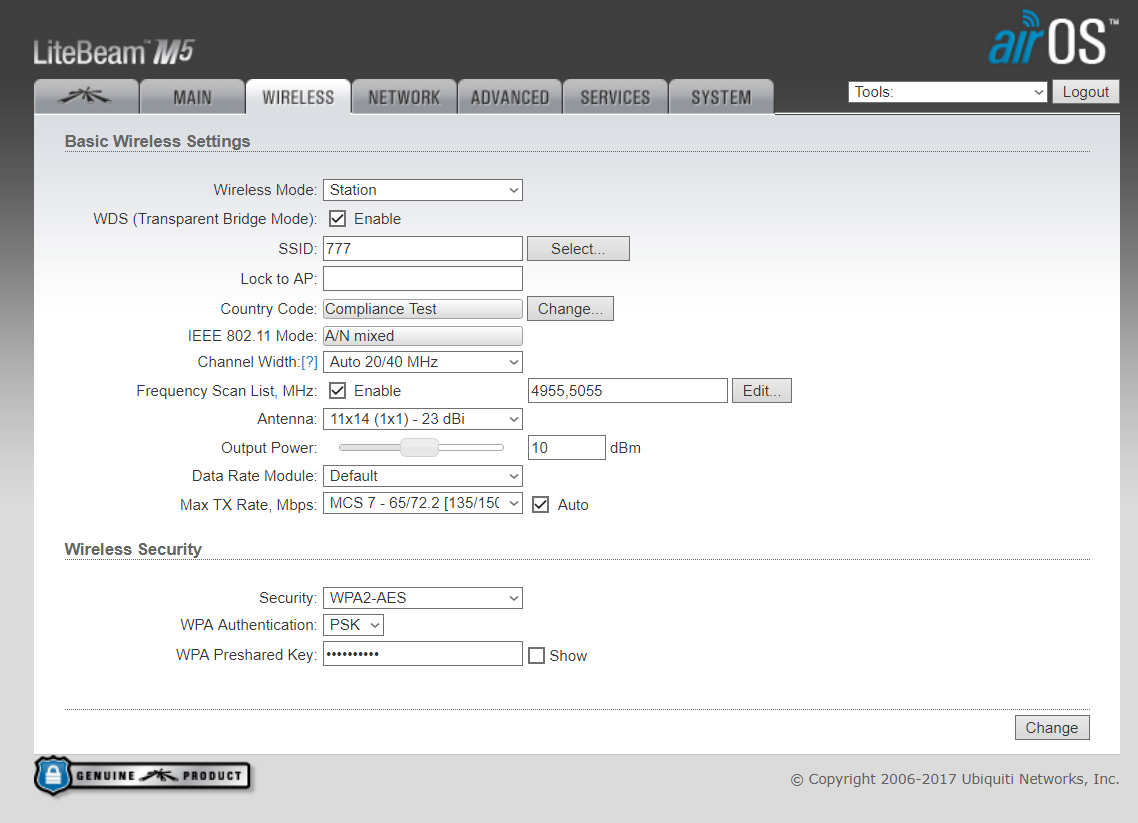1138x823 pixels.
Task: Expand the Wireless Mode dropdown
Action: point(423,190)
